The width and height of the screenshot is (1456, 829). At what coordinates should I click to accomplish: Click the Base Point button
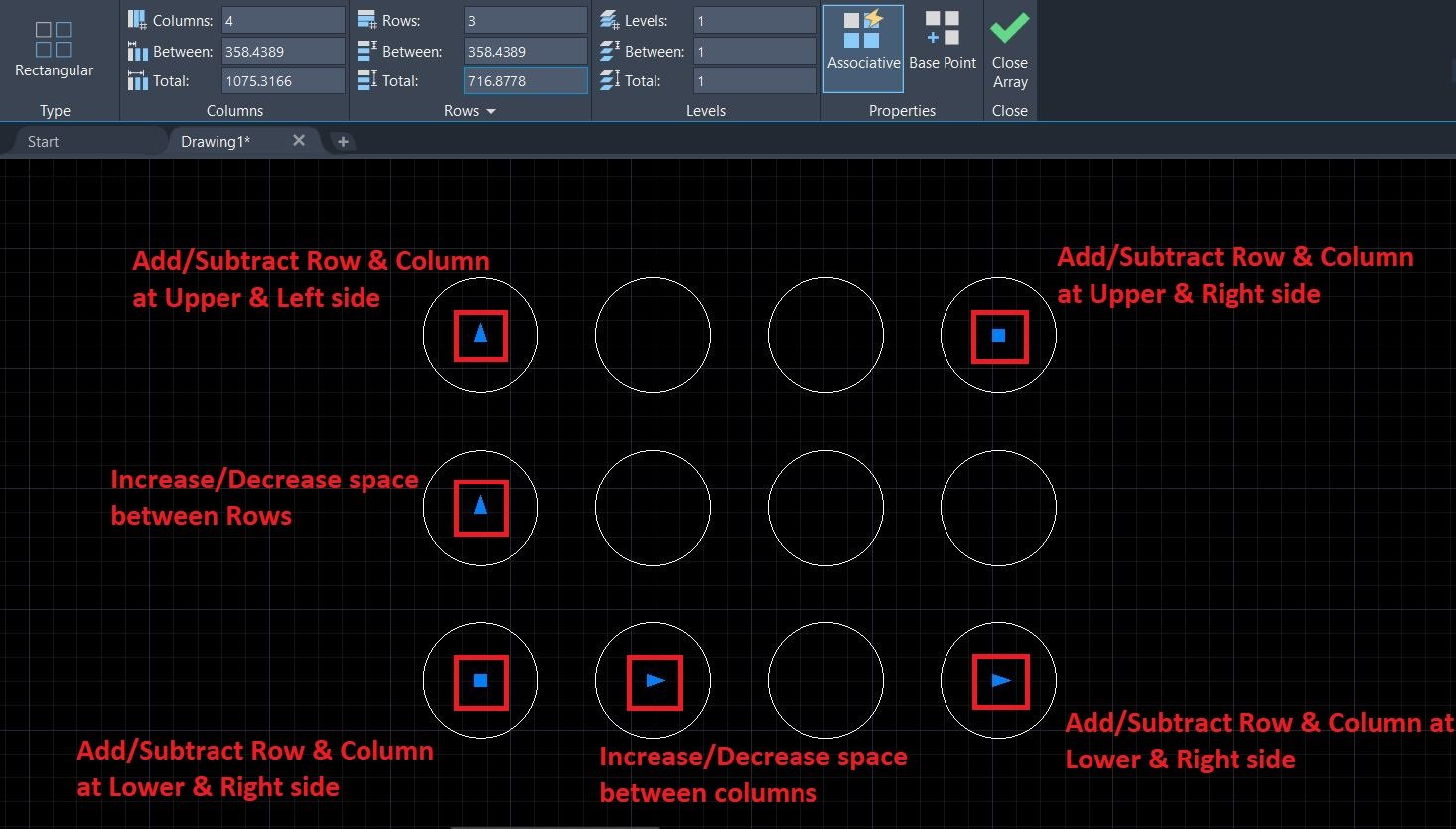pyautogui.click(x=941, y=42)
